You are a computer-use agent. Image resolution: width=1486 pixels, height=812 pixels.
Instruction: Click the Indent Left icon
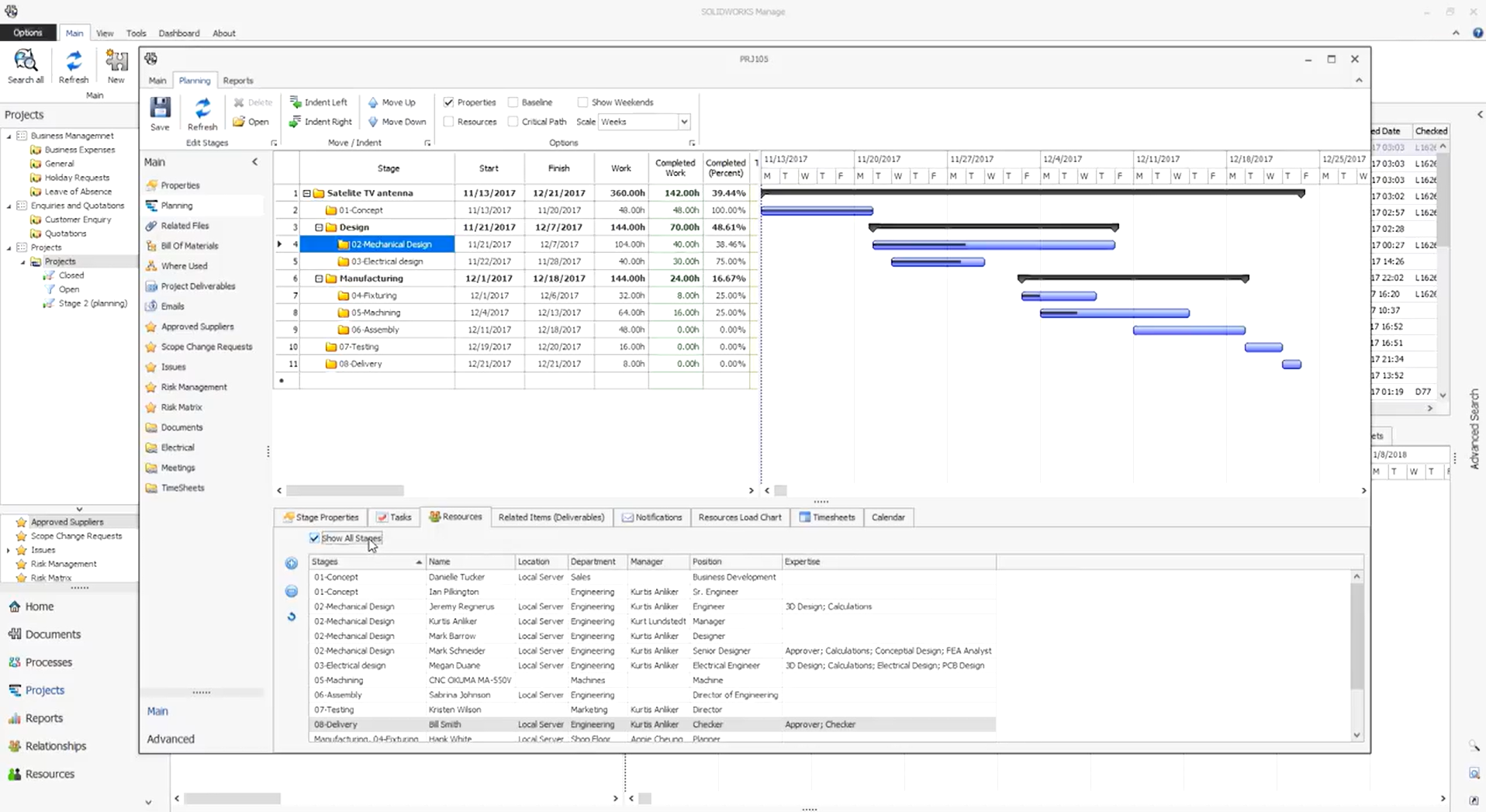295,102
